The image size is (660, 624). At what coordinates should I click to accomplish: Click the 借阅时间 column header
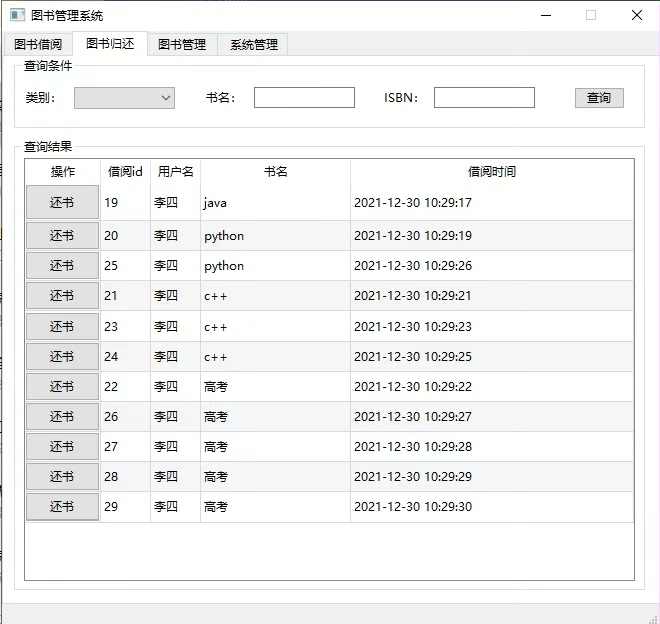492,172
